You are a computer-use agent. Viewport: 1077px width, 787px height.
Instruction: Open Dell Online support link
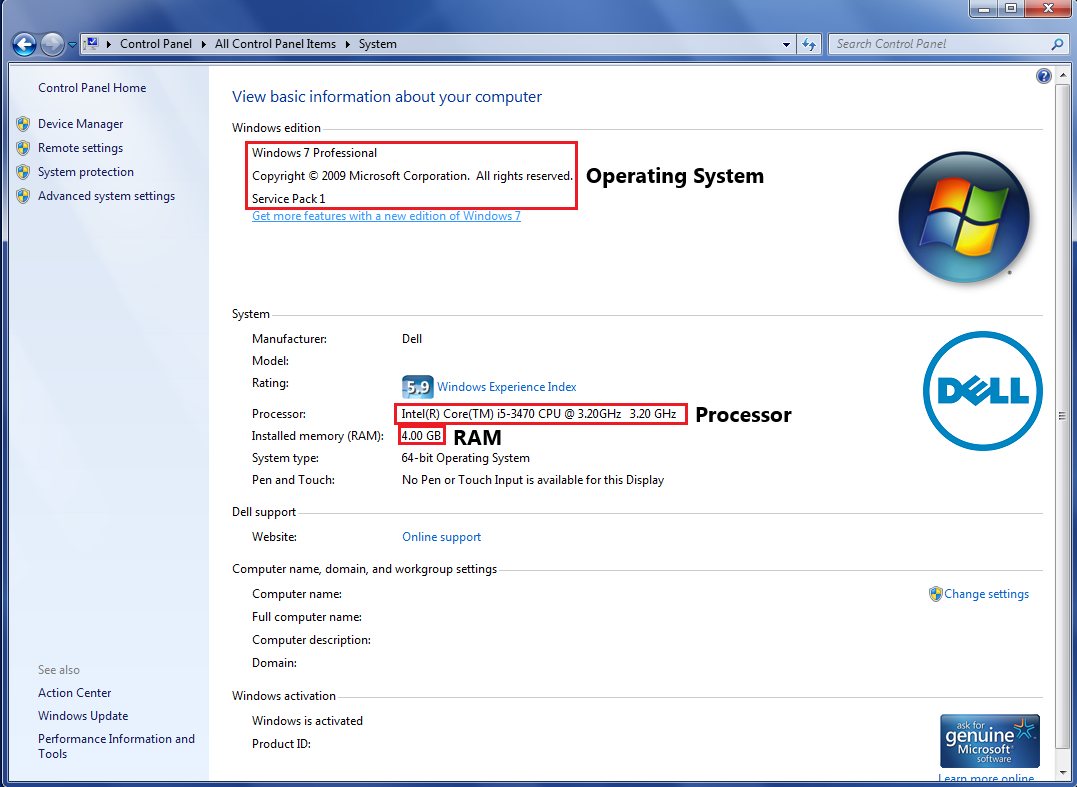442,537
